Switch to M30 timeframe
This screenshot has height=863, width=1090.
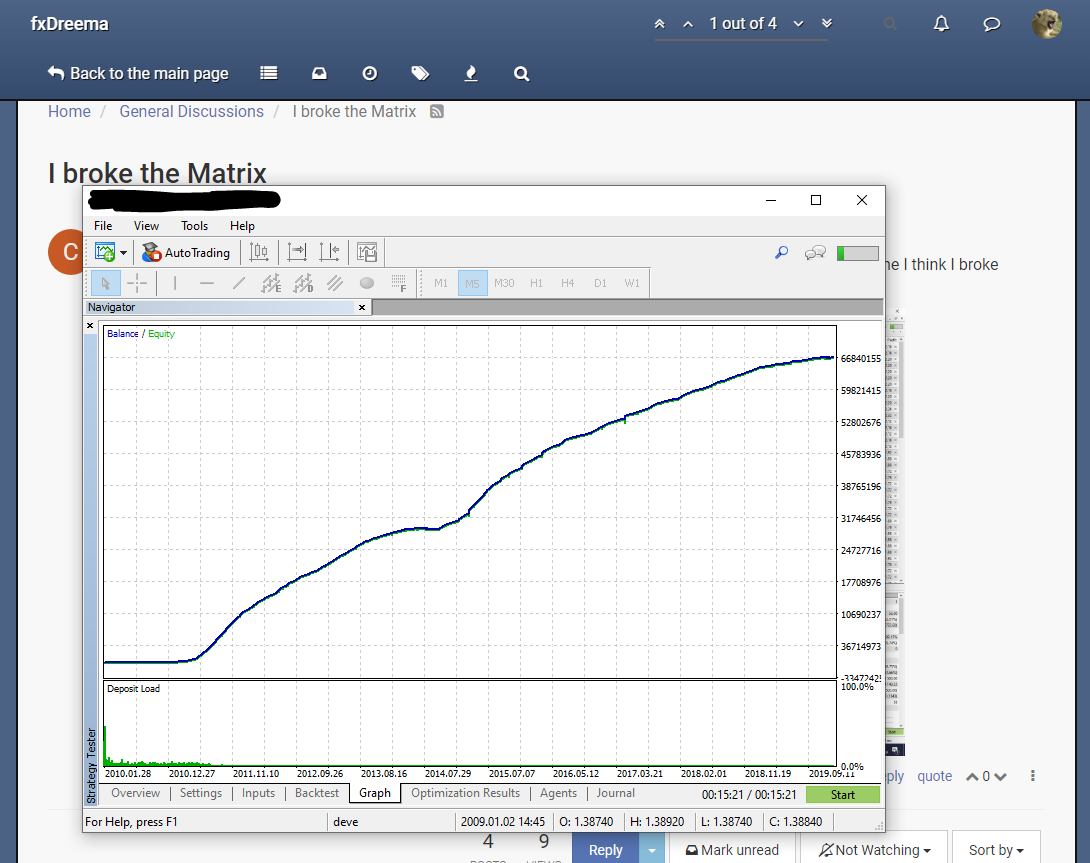504,283
